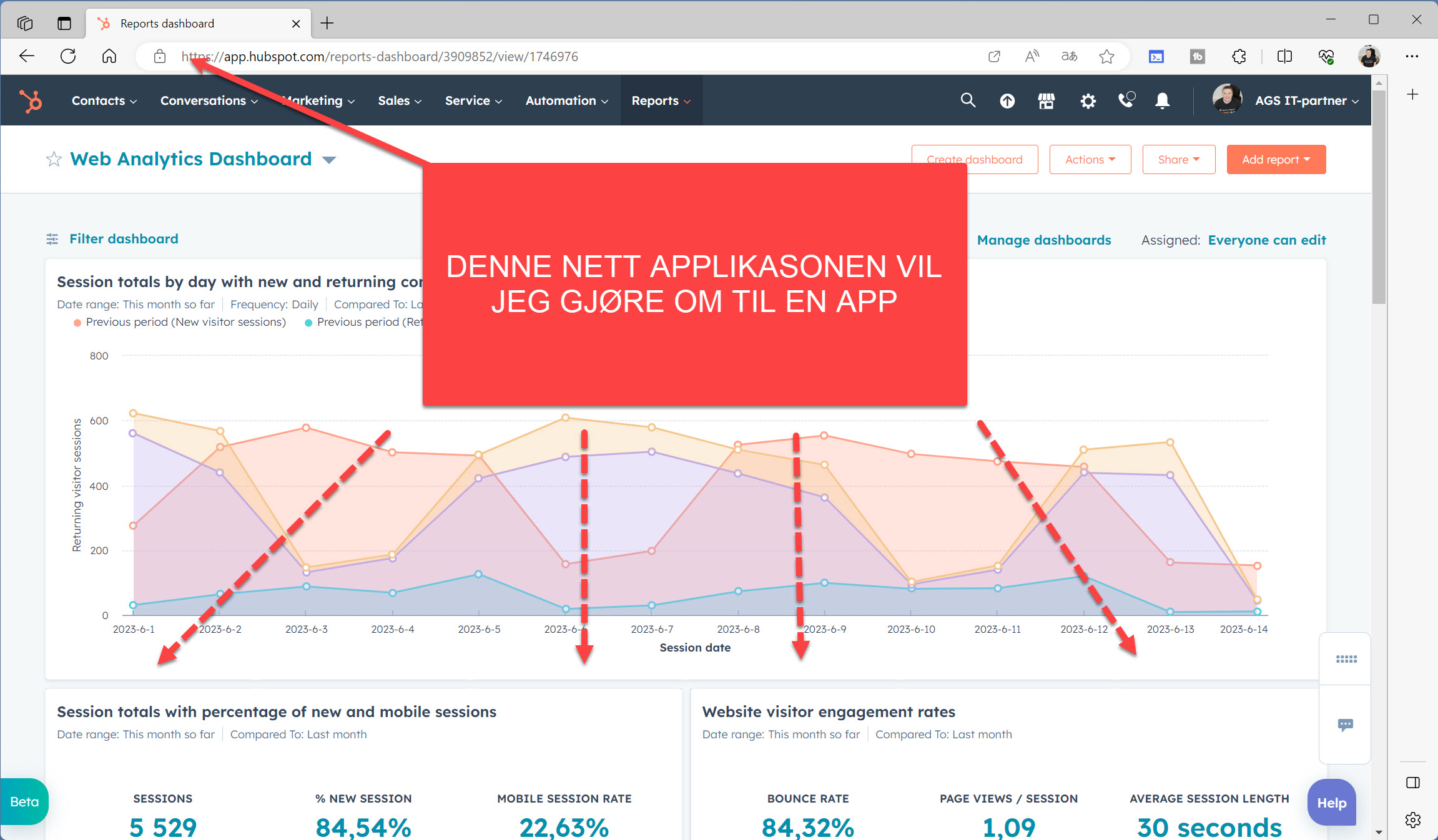Open the Actions dropdown
The height and width of the screenshot is (840, 1438).
(1090, 159)
